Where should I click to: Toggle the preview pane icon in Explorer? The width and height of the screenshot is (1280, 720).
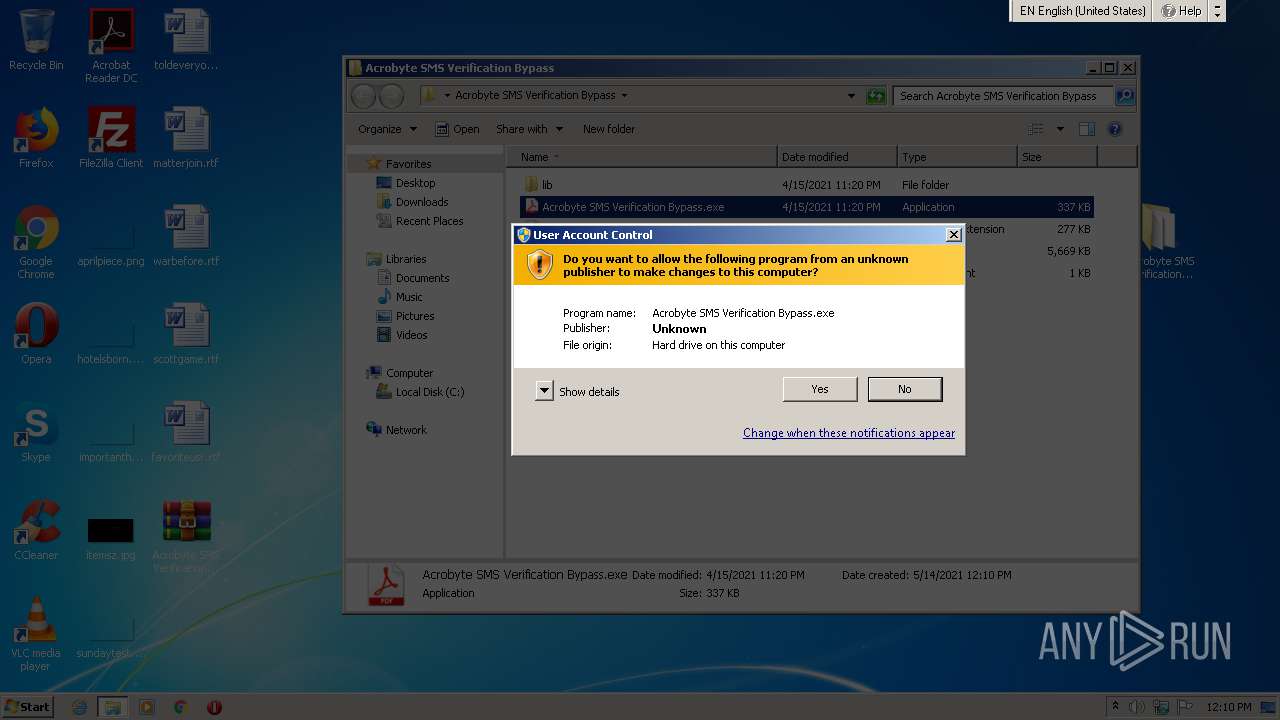coord(1087,129)
